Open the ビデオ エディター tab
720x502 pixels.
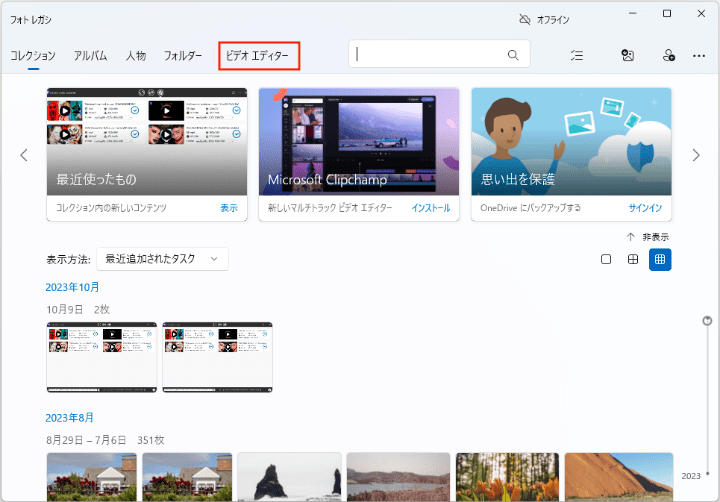pyautogui.click(x=257, y=56)
